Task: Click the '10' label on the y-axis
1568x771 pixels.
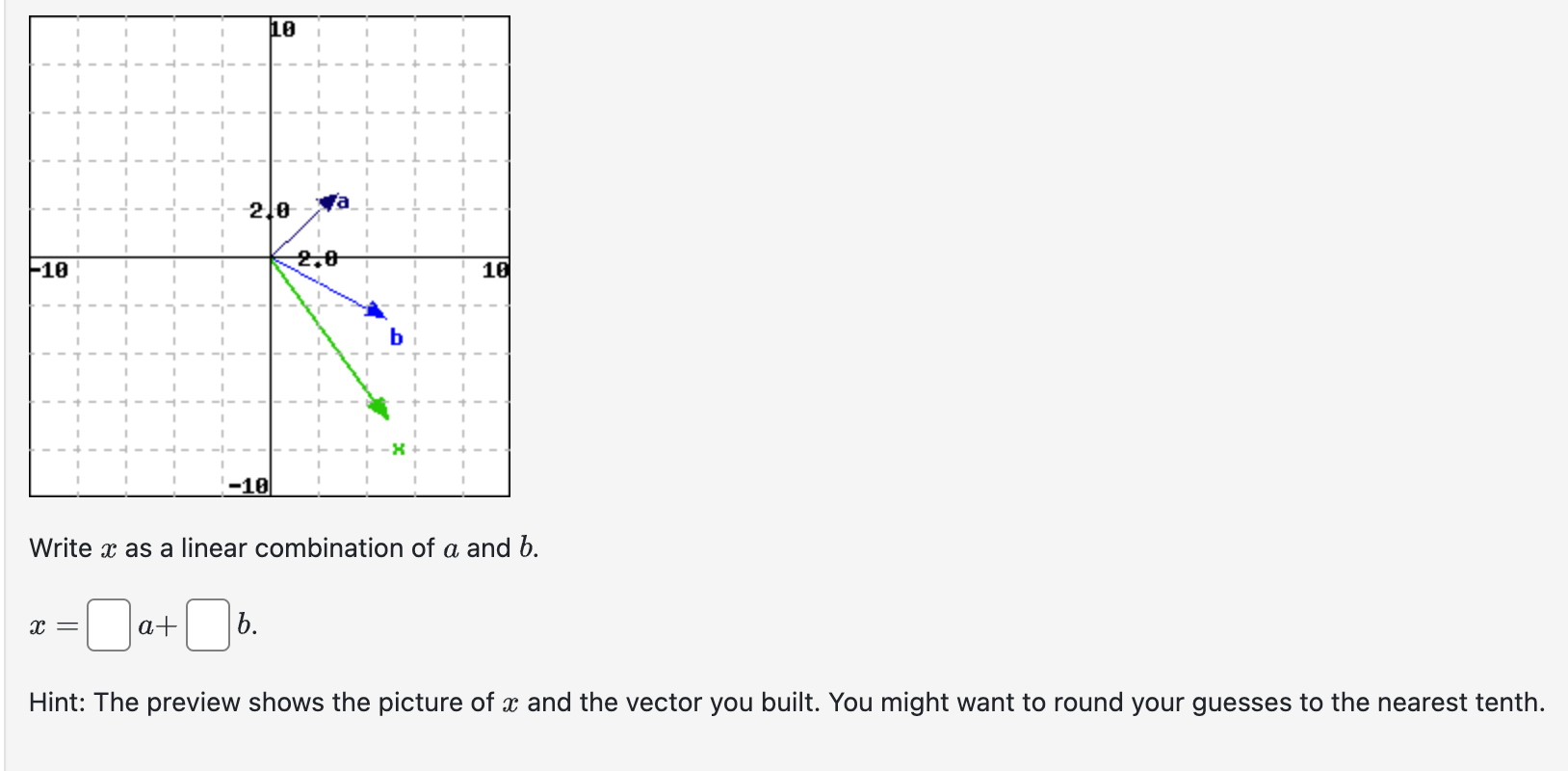Action: pos(281,28)
